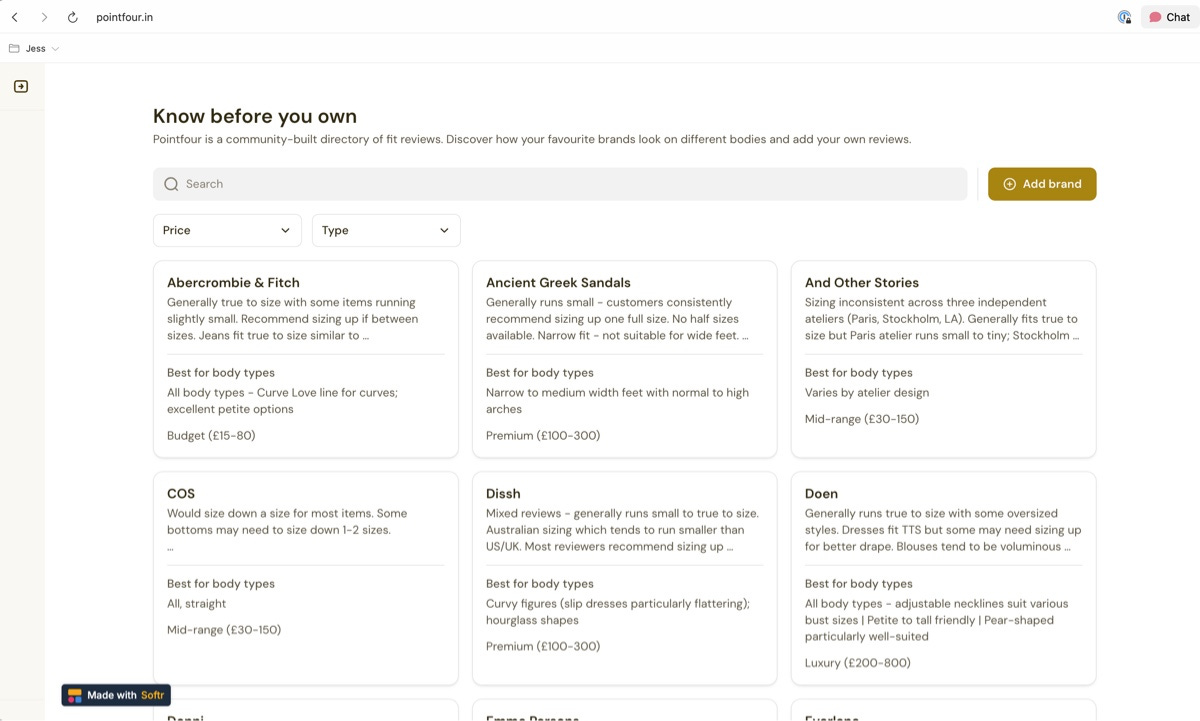
Task: Reload the page with the refresh icon
Action: [x=73, y=17]
